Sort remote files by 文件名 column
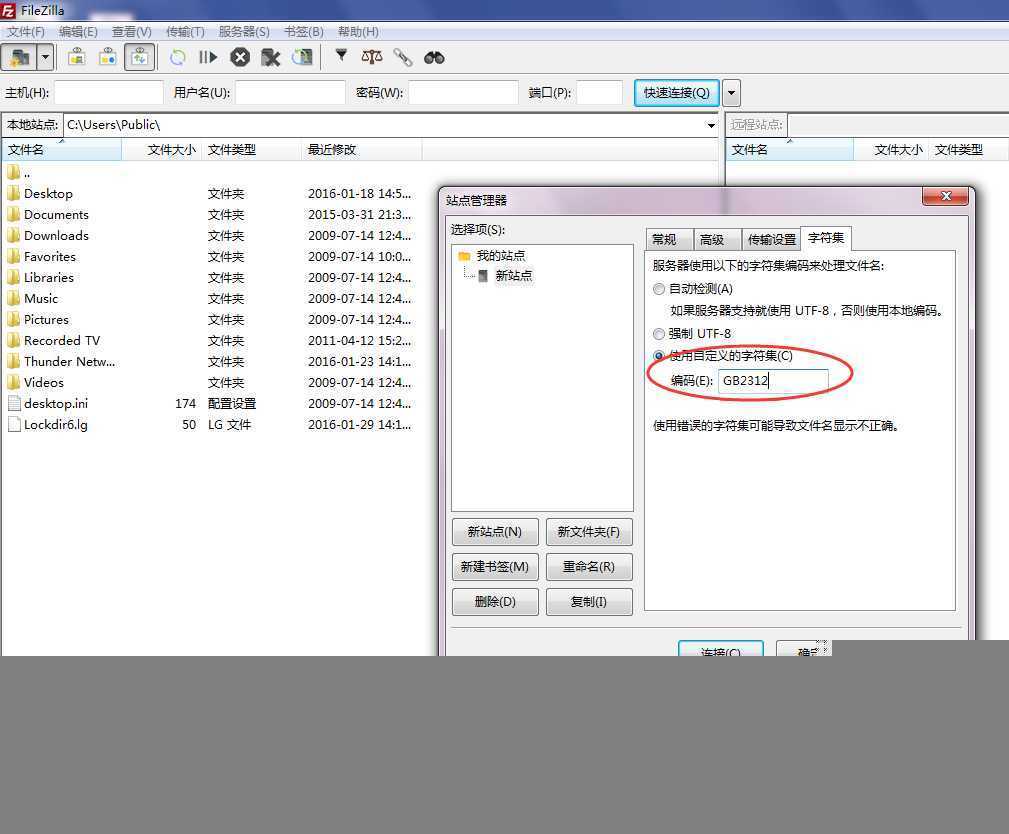Image resolution: width=1009 pixels, height=834 pixels. click(x=790, y=149)
